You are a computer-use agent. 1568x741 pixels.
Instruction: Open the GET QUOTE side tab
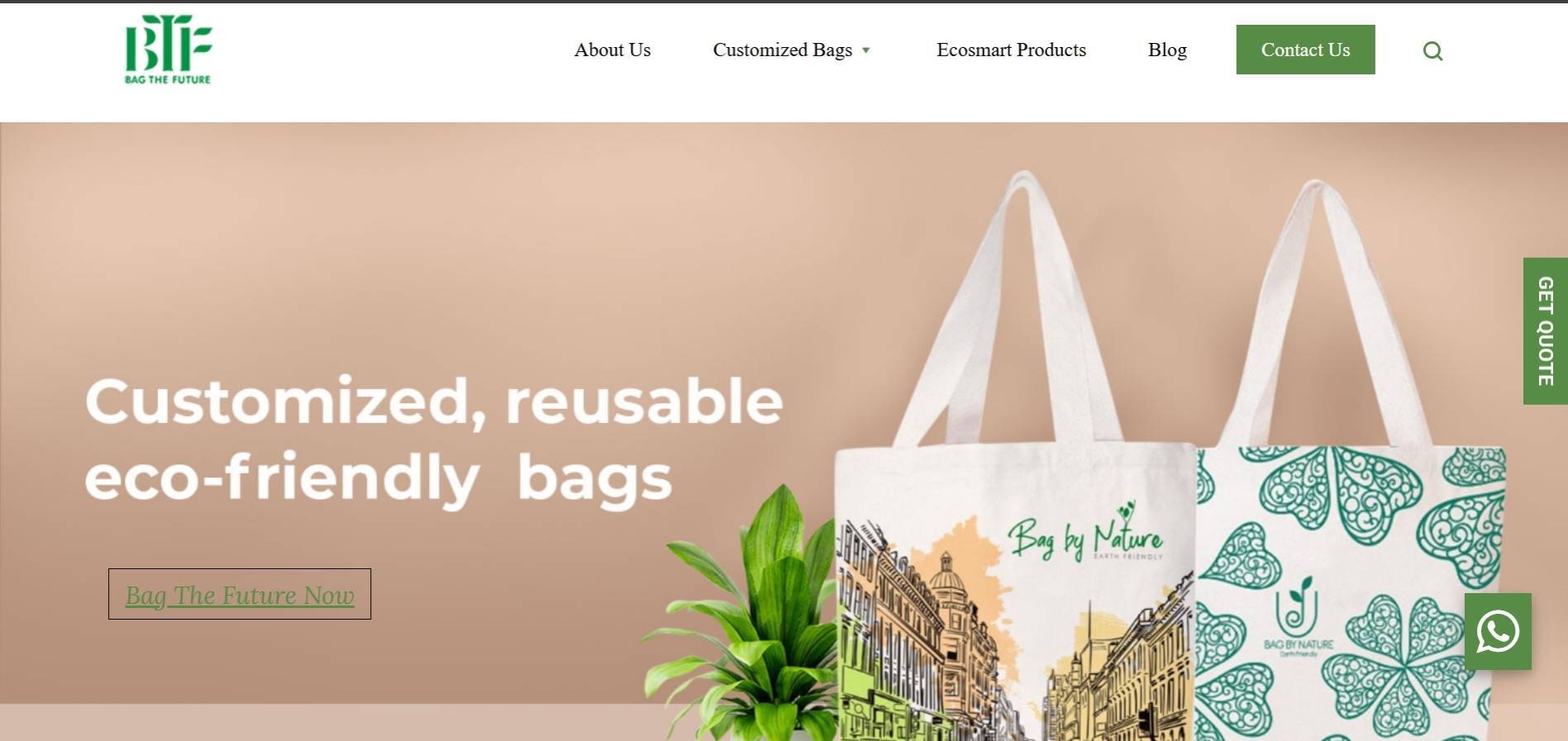coord(1545,330)
